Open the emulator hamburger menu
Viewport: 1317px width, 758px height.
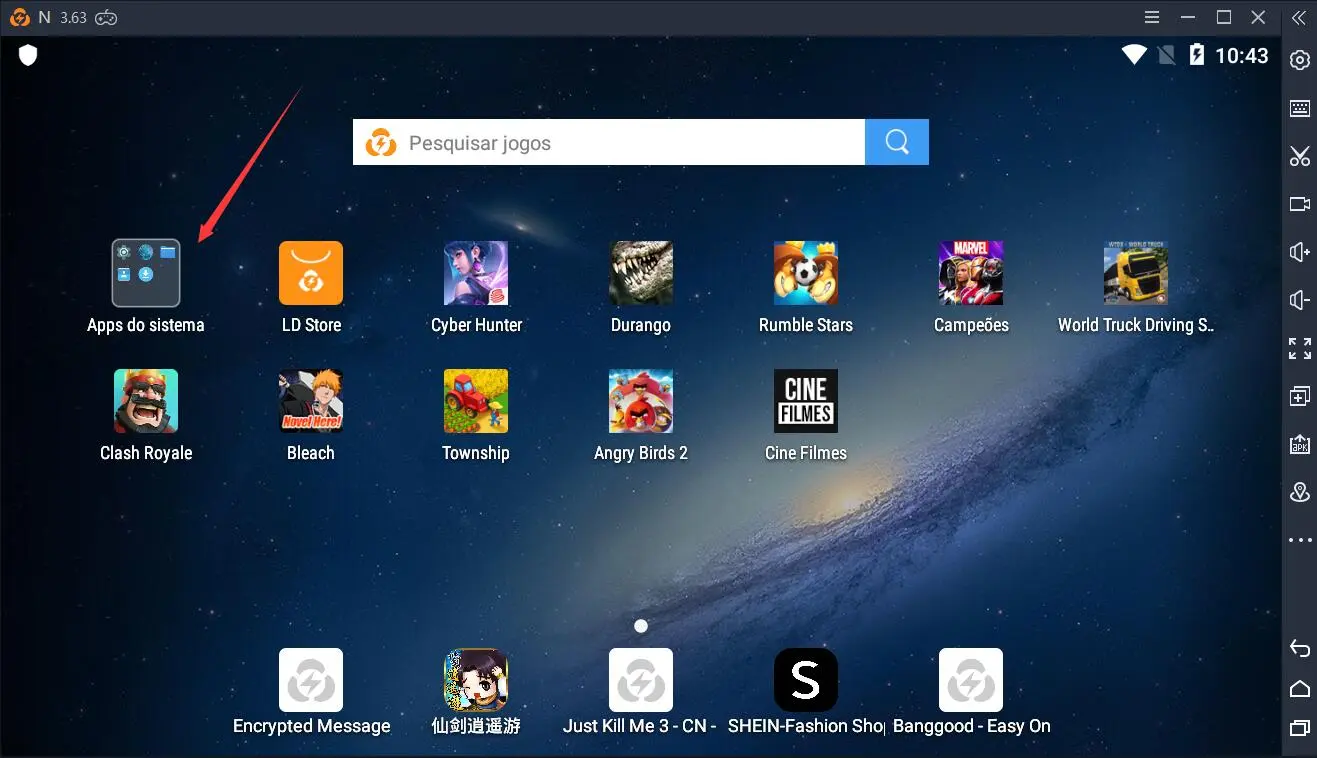pos(1153,17)
